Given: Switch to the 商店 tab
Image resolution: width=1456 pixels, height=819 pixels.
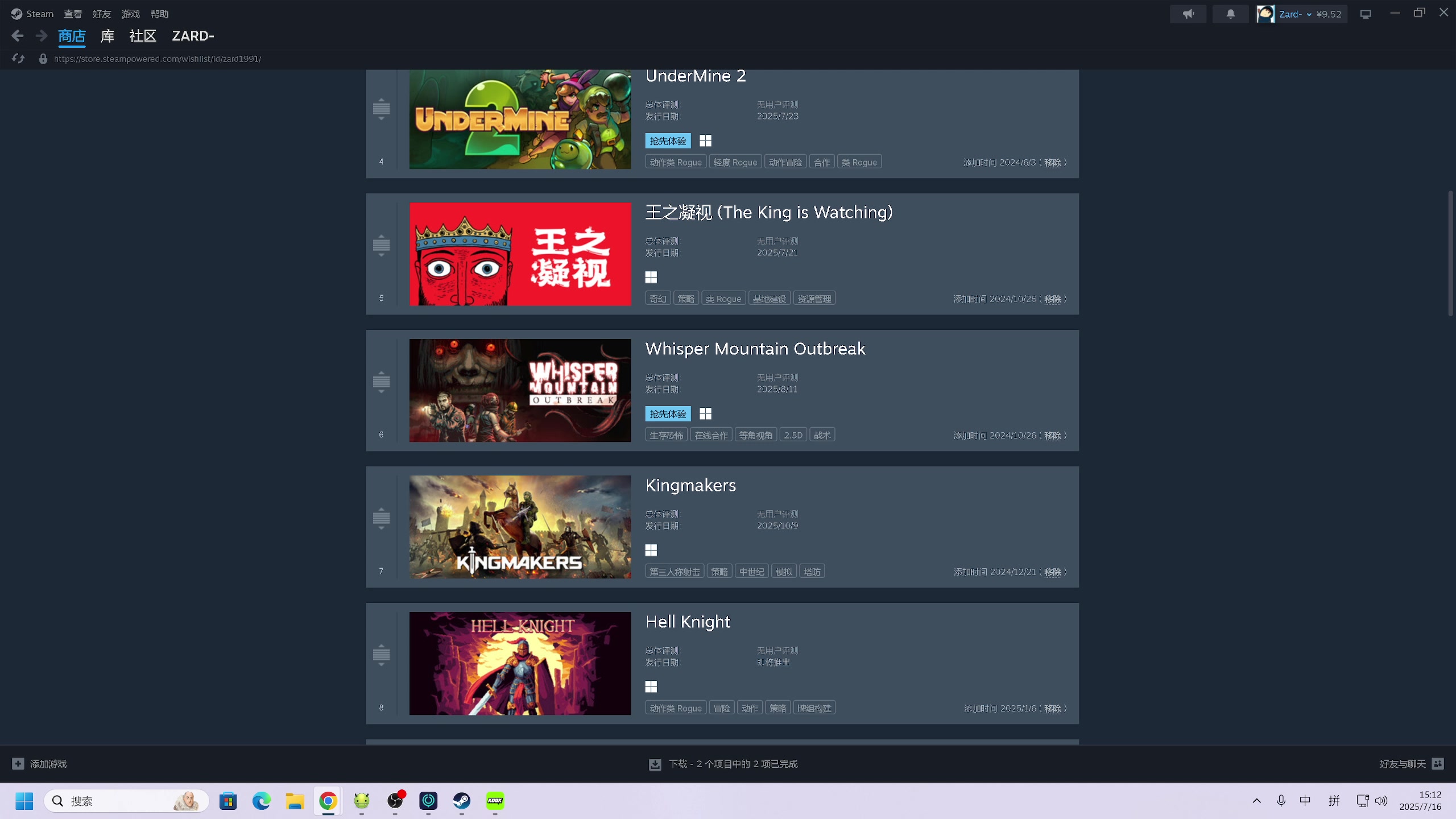Looking at the screenshot, I should click(x=72, y=36).
